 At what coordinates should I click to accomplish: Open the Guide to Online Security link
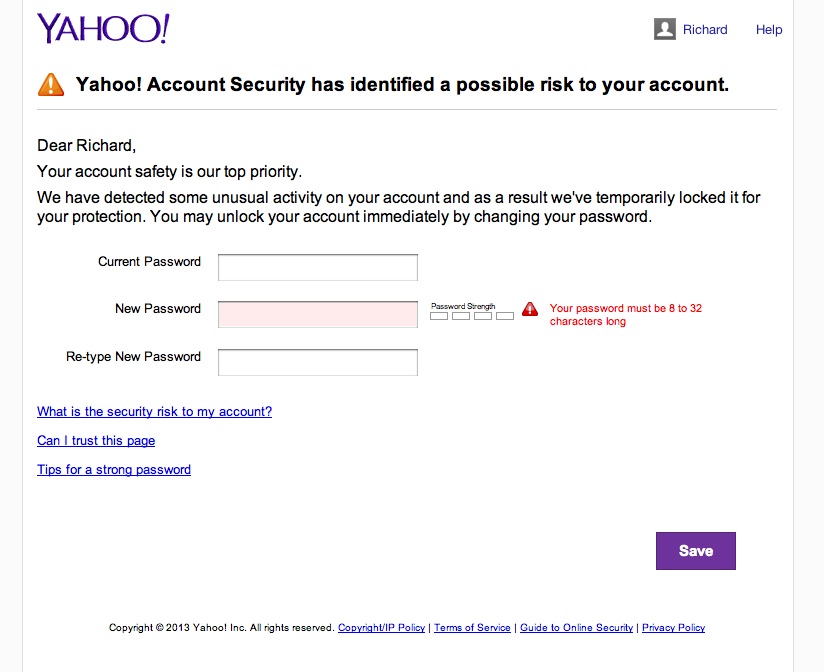pos(576,627)
